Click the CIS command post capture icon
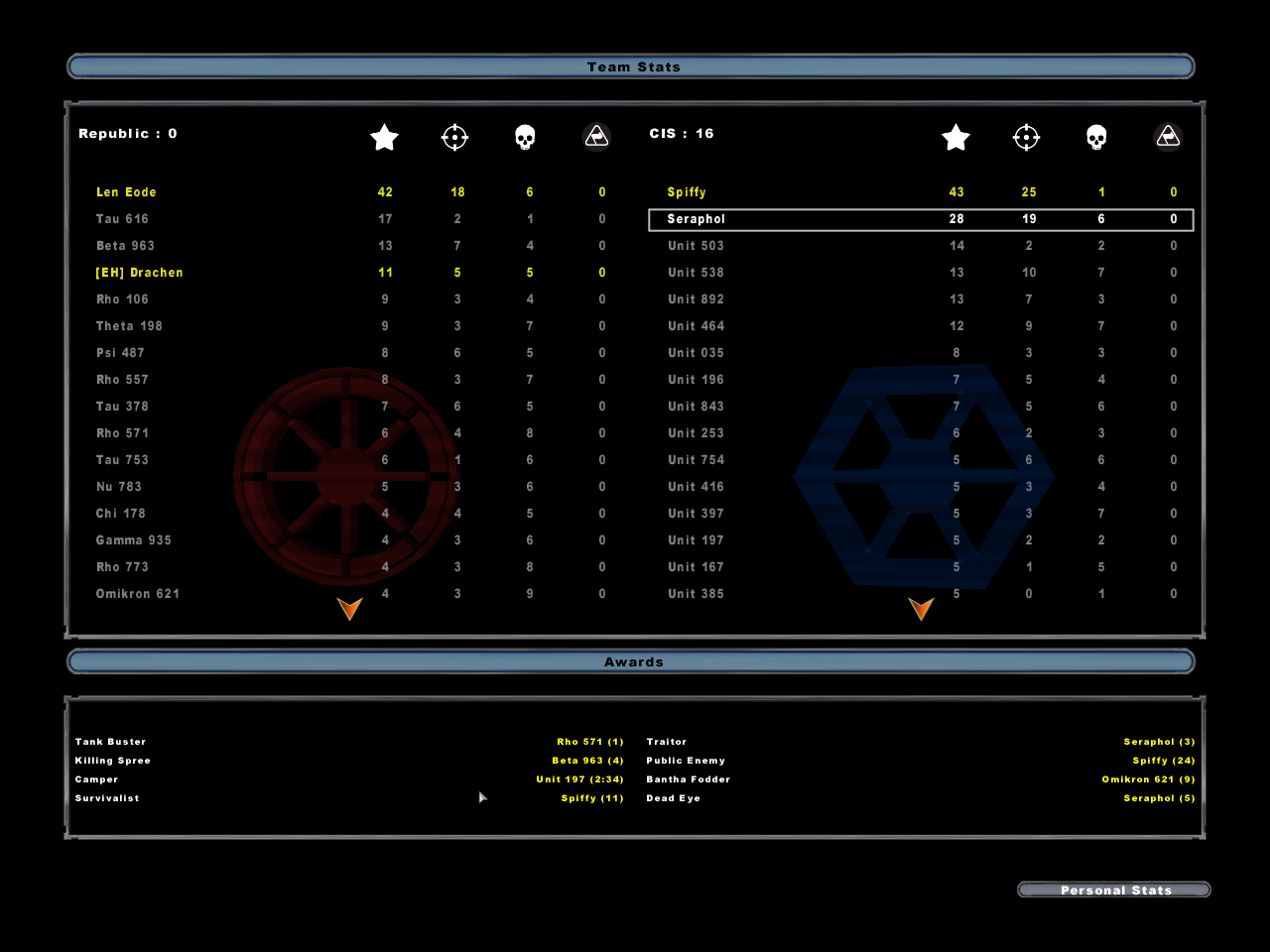 point(1168,137)
